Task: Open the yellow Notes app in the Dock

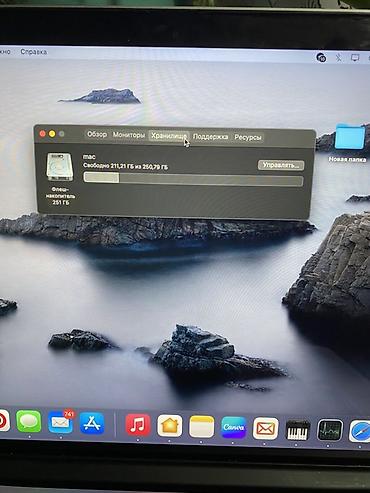Action: point(201,427)
